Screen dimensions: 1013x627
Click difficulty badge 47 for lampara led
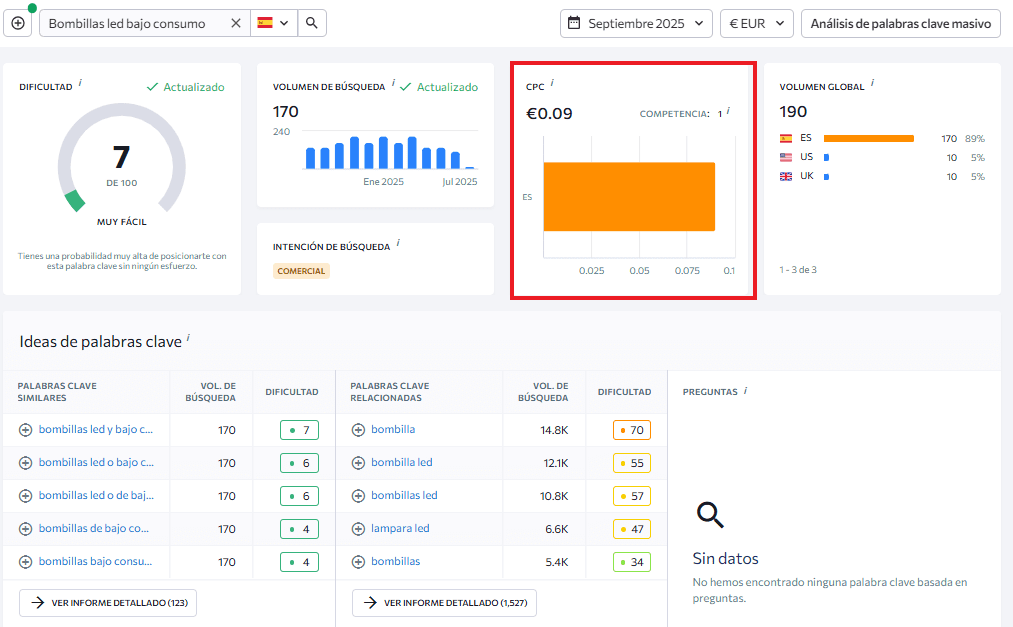(x=632, y=529)
